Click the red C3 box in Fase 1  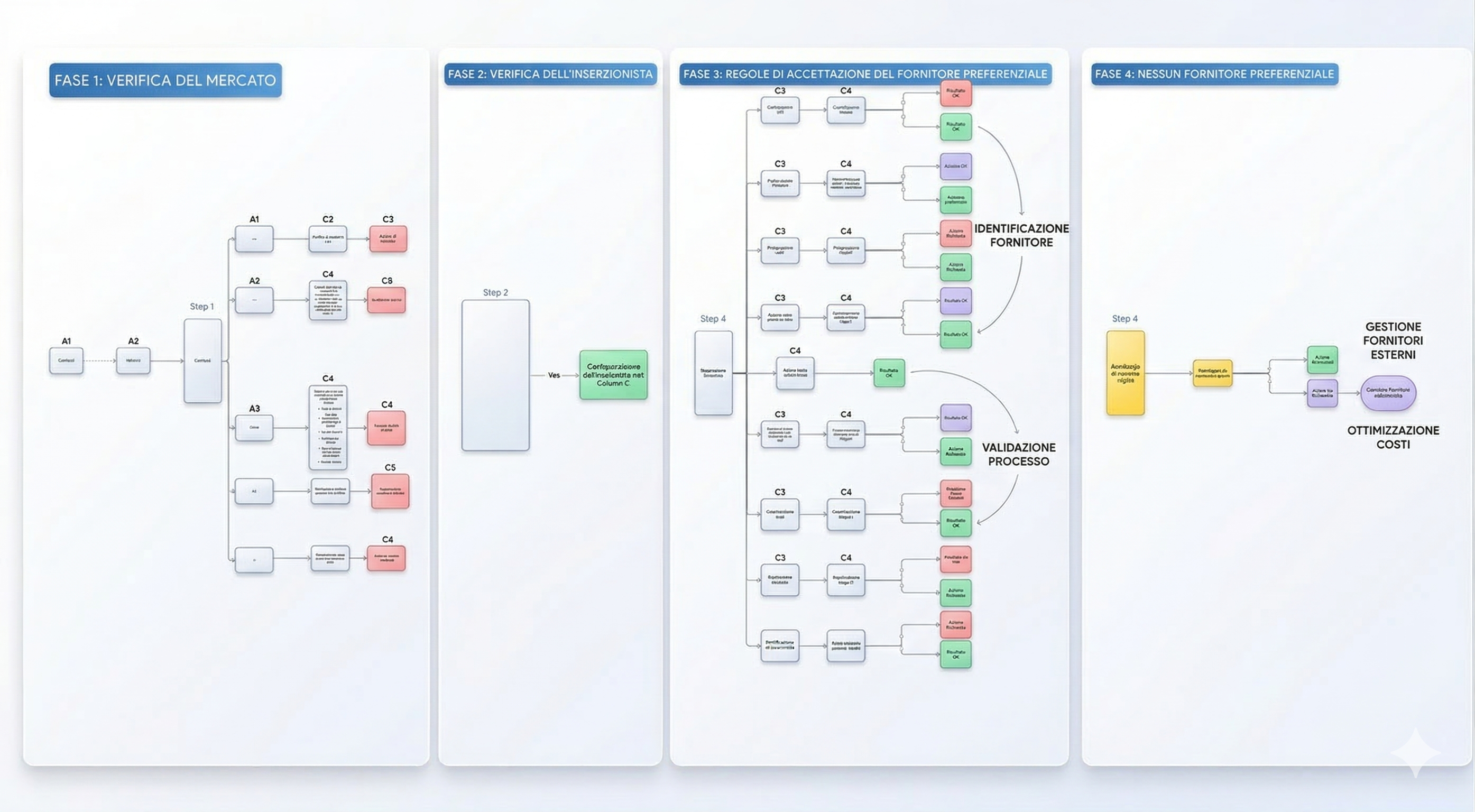click(x=388, y=239)
